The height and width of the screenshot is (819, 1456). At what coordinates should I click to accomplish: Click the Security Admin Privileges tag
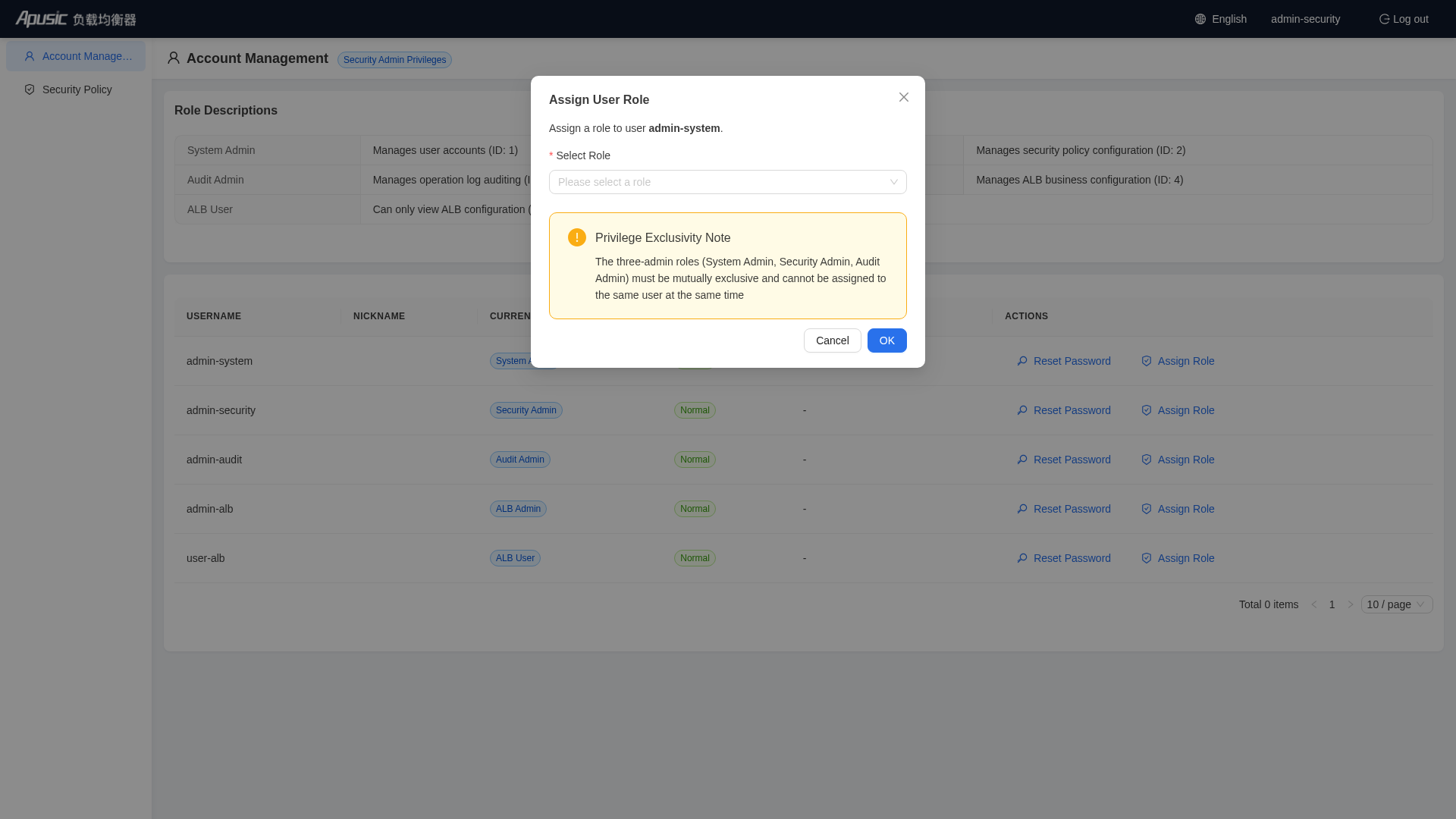[394, 60]
